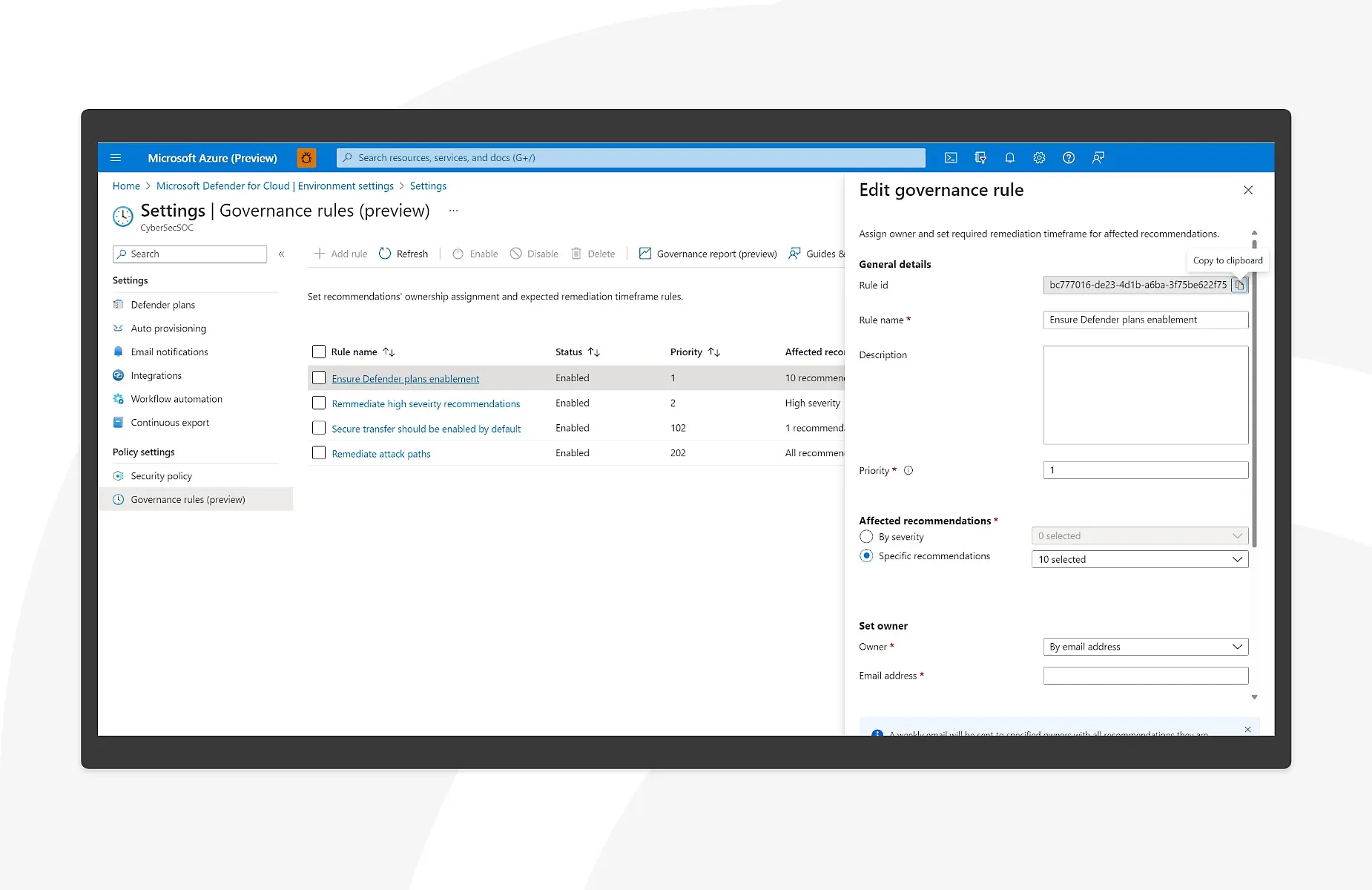Click the global search resources box
This screenshot has width=1372, height=890.
coord(631,158)
